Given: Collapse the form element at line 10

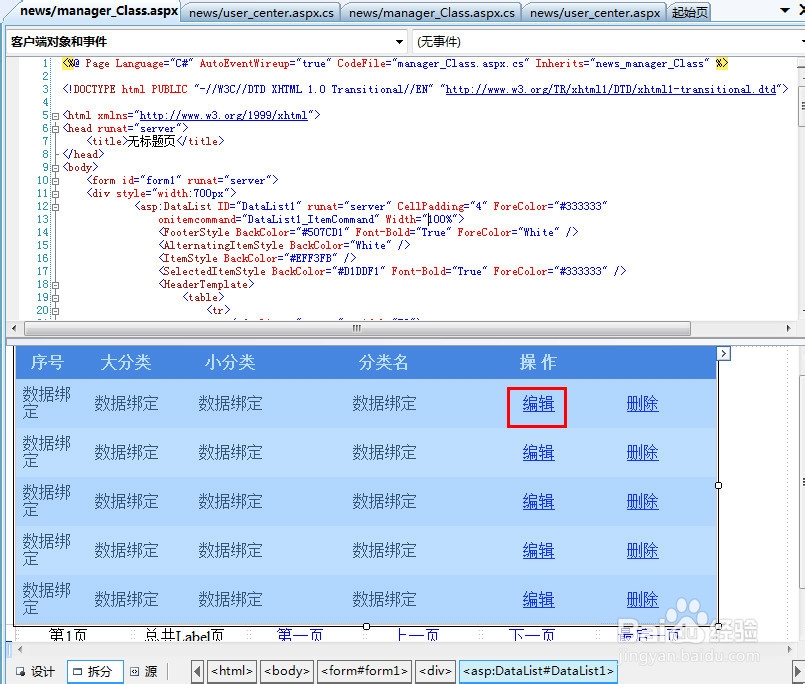Looking at the screenshot, I should (55, 181).
